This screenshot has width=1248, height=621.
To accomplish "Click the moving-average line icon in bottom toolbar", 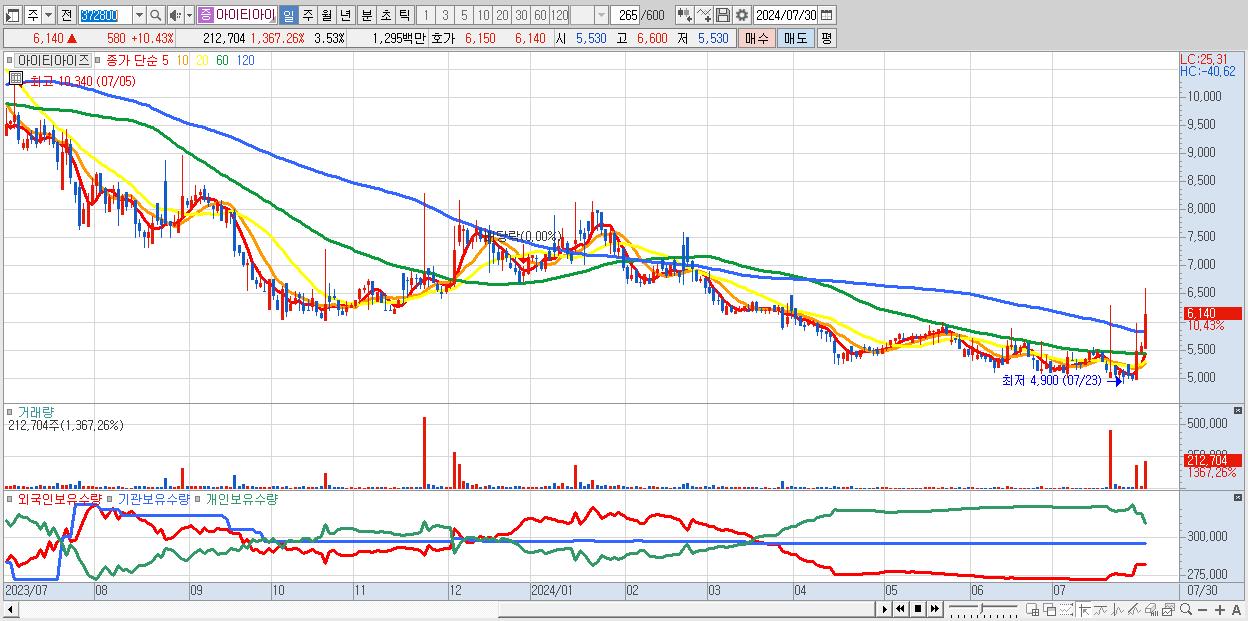I will [x=1101, y=609].
